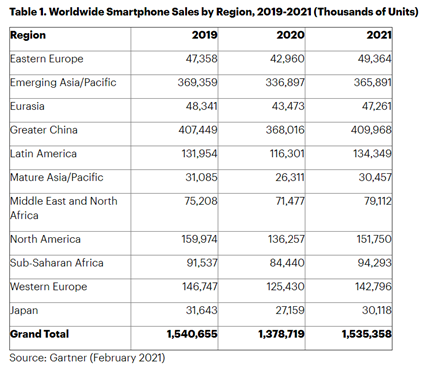Click the Mature Asia/Pacific row label
The image size is (436, 368).
point(57,177)
